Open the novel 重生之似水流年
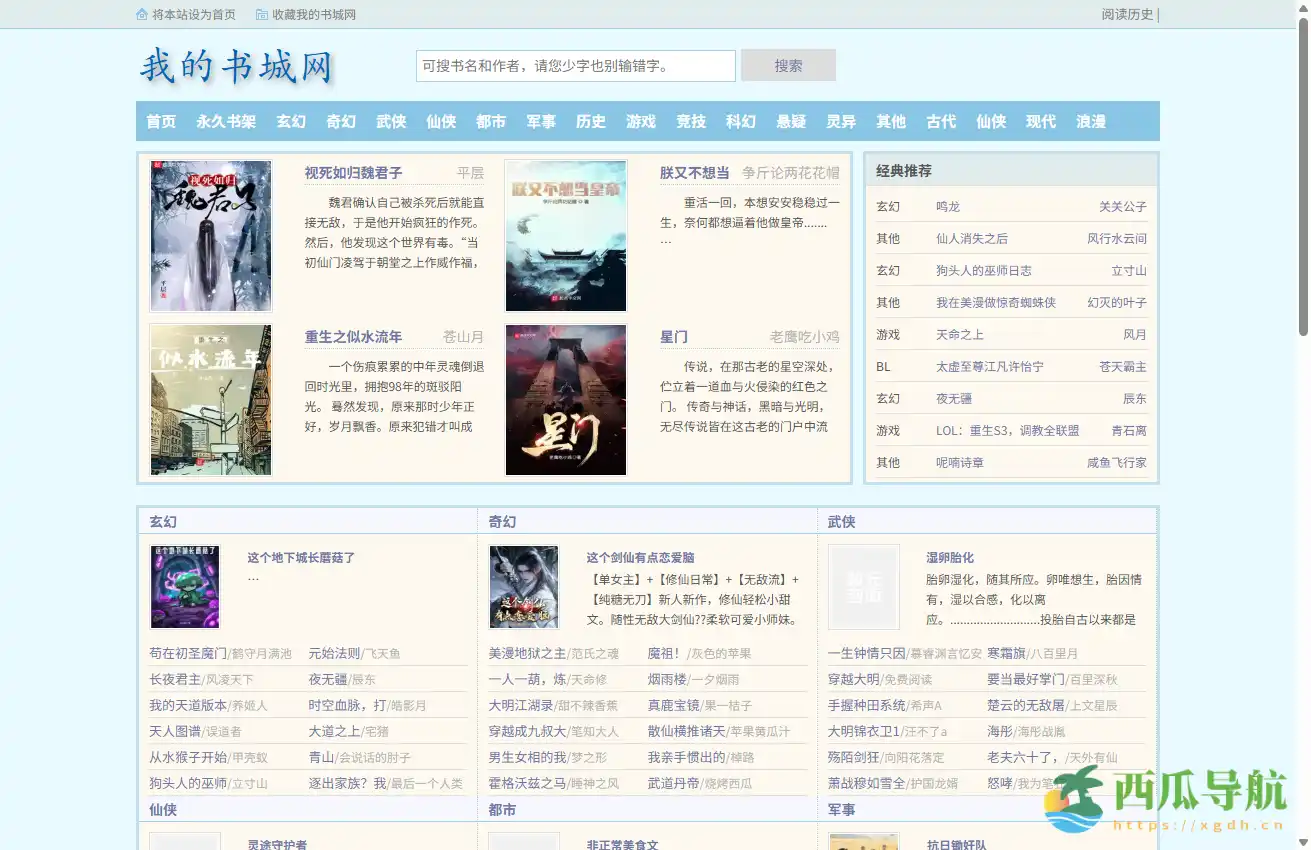This screenshot has height=850, width=1311. (353, 337)
